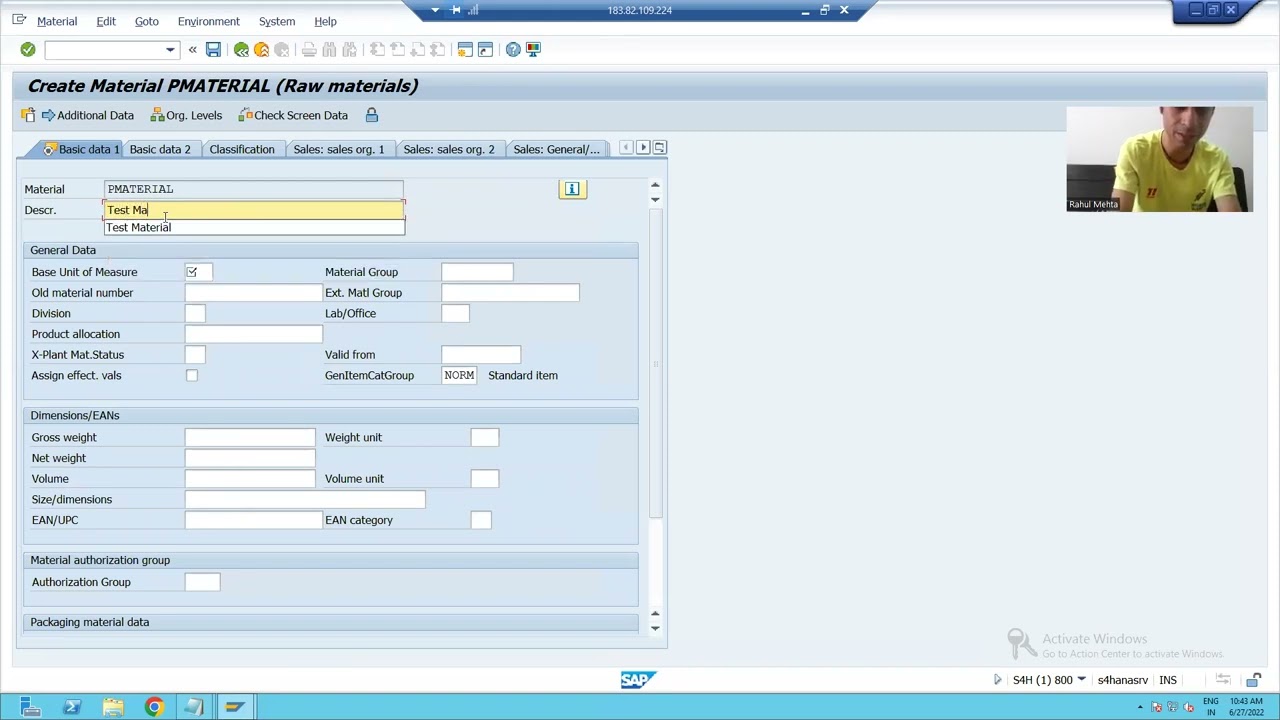Open Chrome from the taskbar
This screenshot has height=720, width=1280.
tap(154, 707)
